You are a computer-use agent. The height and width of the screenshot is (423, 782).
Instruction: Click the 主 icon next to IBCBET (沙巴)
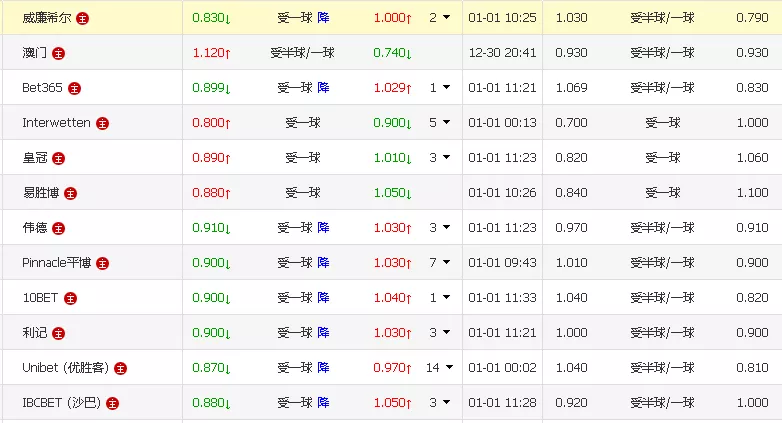(x=112, y=403)
